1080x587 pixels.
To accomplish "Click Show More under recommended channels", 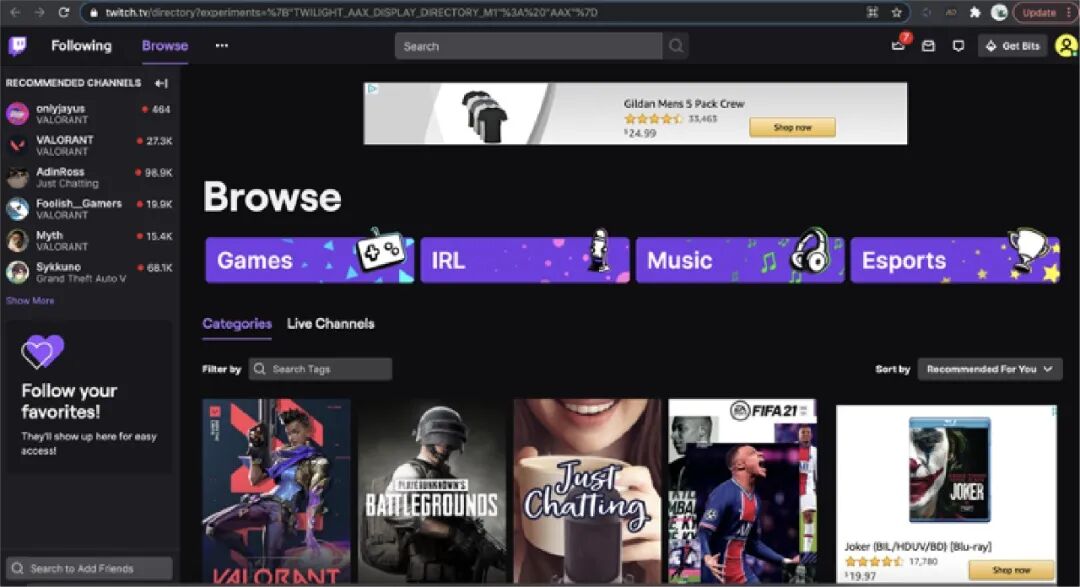I will (x=30, y=301).
